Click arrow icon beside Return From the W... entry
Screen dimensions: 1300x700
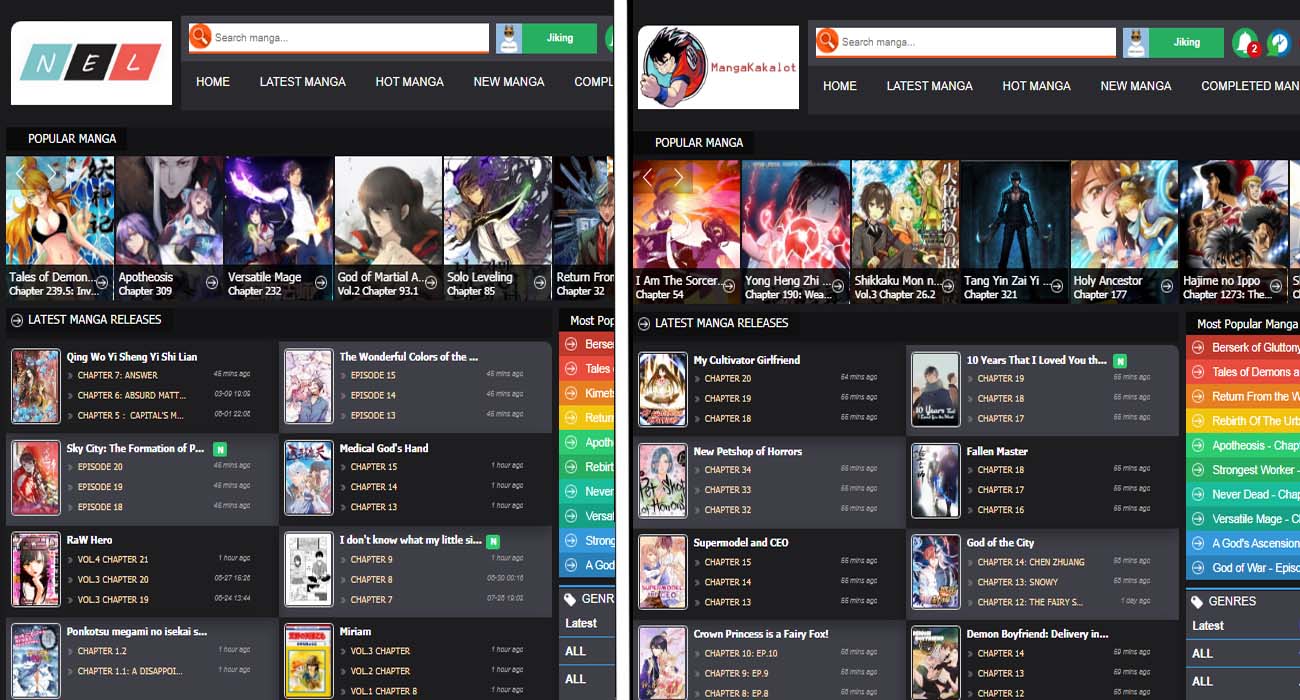[x=1198, y=396]
